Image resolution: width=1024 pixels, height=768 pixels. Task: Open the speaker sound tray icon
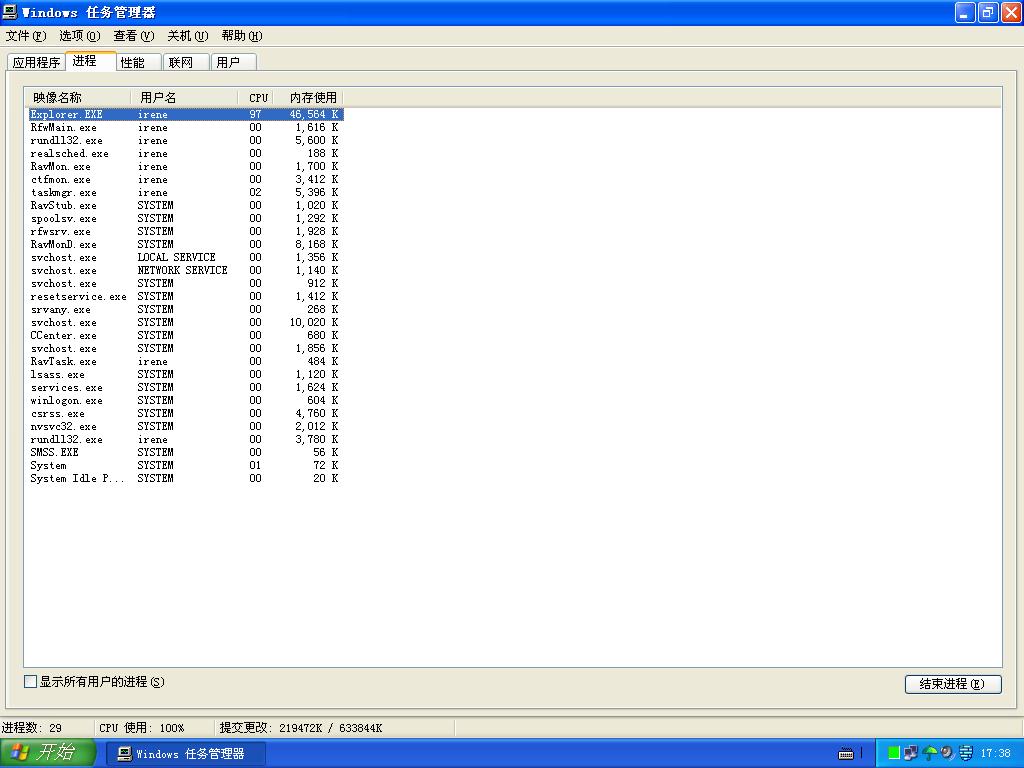pos(947,753)
